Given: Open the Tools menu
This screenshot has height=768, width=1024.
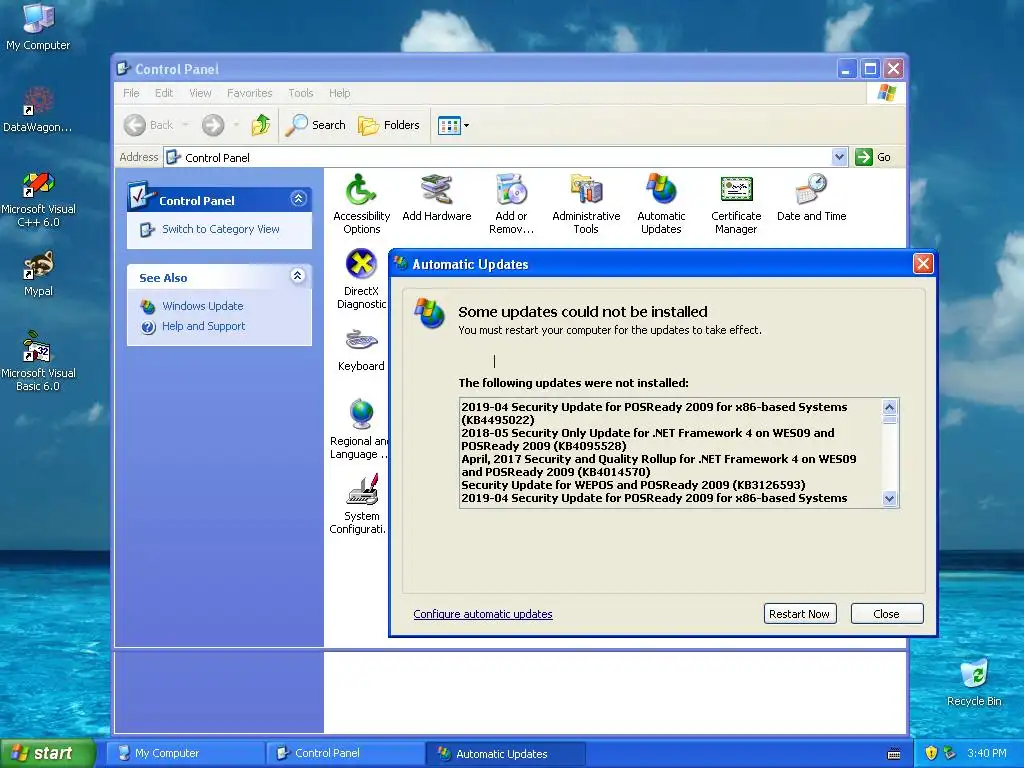Looking at the screenshot, I should [x=300, y=93].
